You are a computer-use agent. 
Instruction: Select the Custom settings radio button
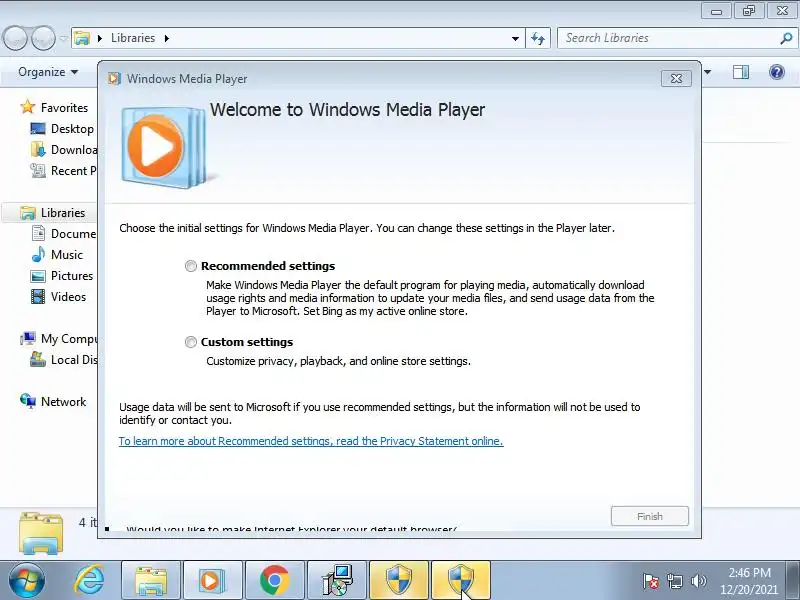[191, 342]
